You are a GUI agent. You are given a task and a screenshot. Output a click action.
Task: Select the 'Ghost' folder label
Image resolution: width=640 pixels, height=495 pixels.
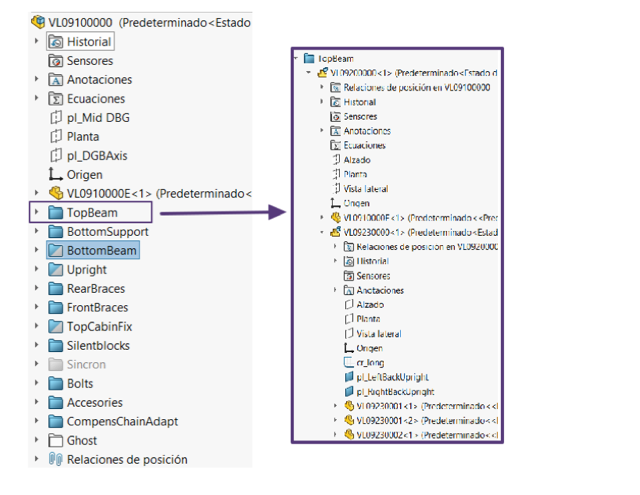(82, 441)
